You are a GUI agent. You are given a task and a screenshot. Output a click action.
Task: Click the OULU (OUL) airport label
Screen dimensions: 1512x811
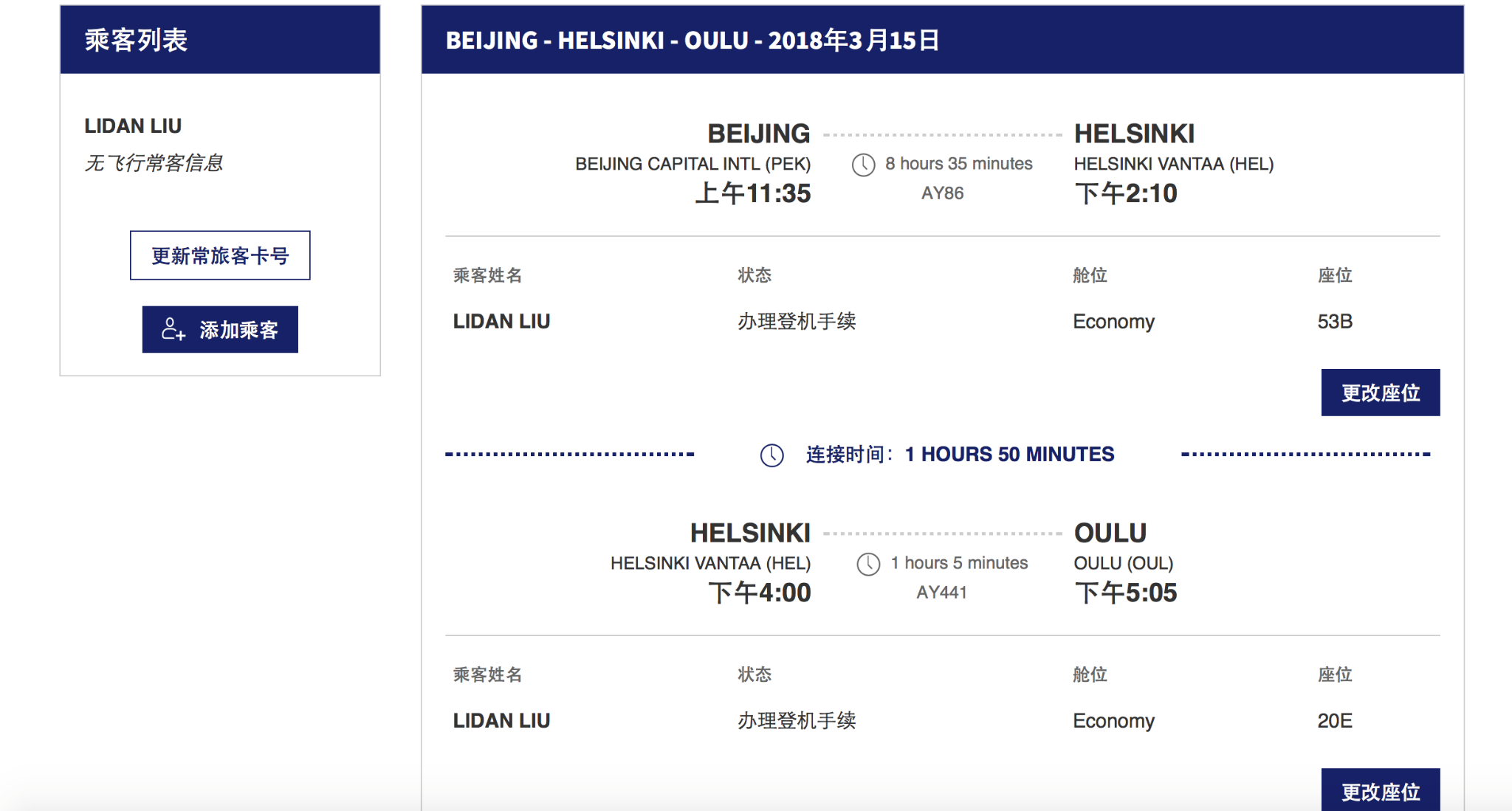[1123, 563]
